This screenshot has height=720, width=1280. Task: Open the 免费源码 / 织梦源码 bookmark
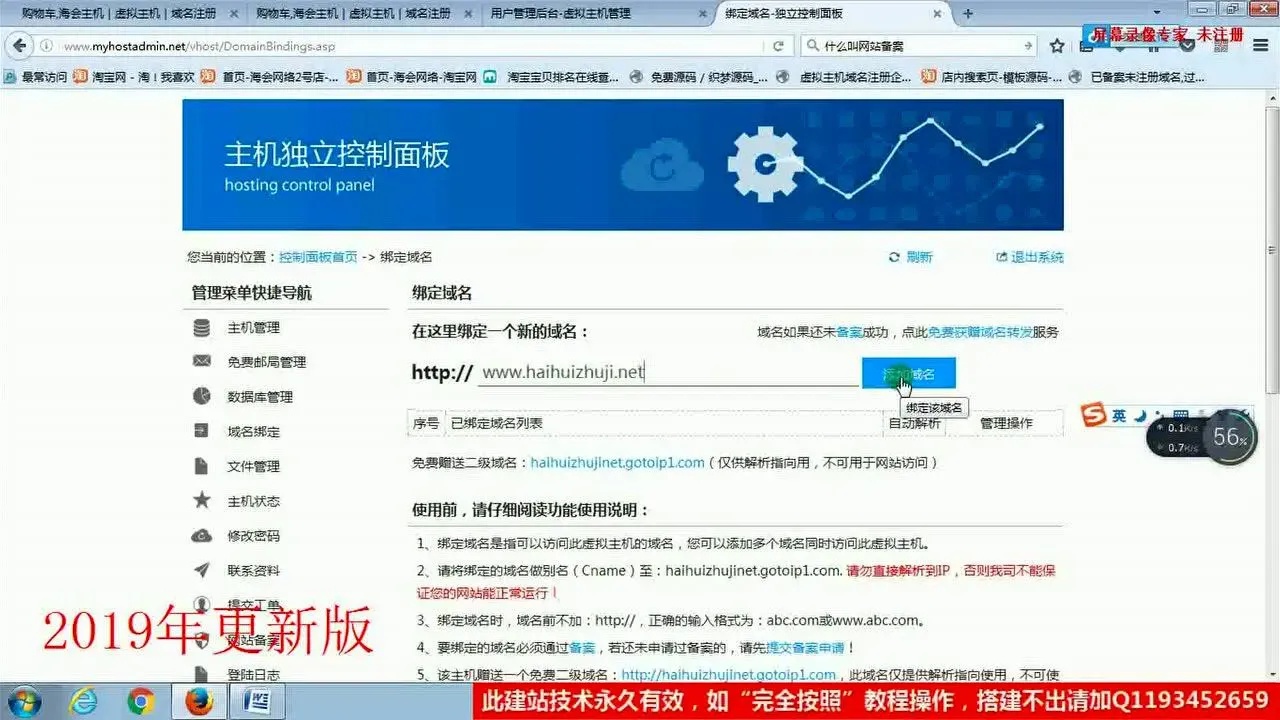pos(699,76)
